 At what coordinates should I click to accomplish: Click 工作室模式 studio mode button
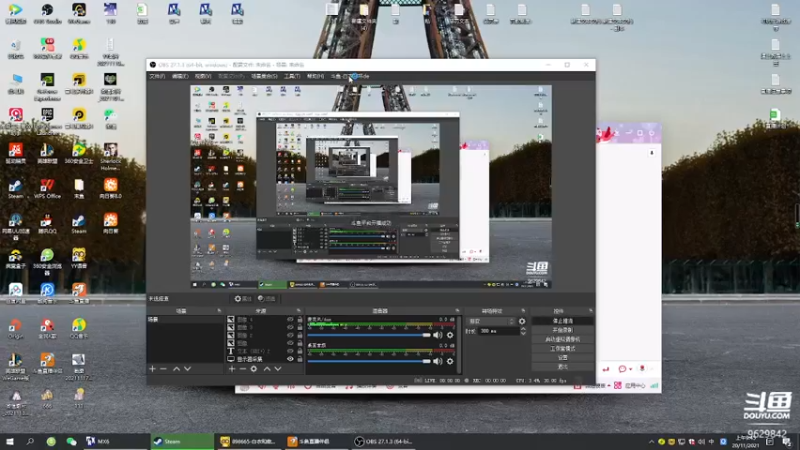point(562,348)
